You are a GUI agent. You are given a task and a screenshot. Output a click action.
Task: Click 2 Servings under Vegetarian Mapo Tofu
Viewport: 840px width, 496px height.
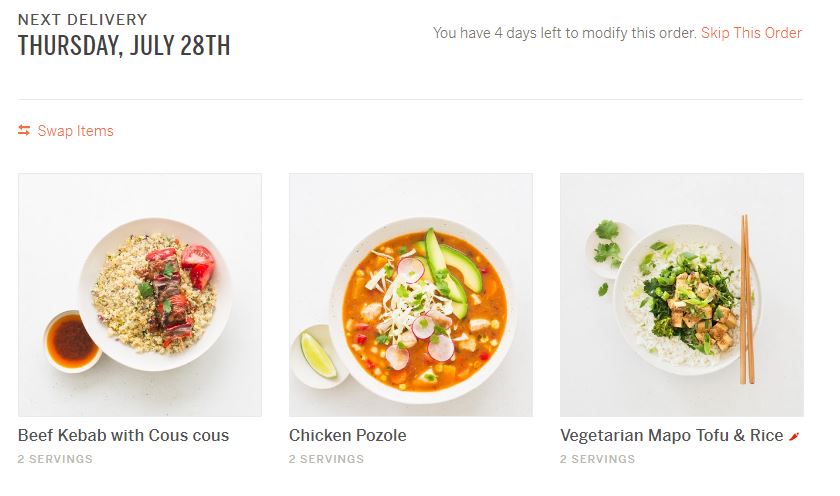597,460
